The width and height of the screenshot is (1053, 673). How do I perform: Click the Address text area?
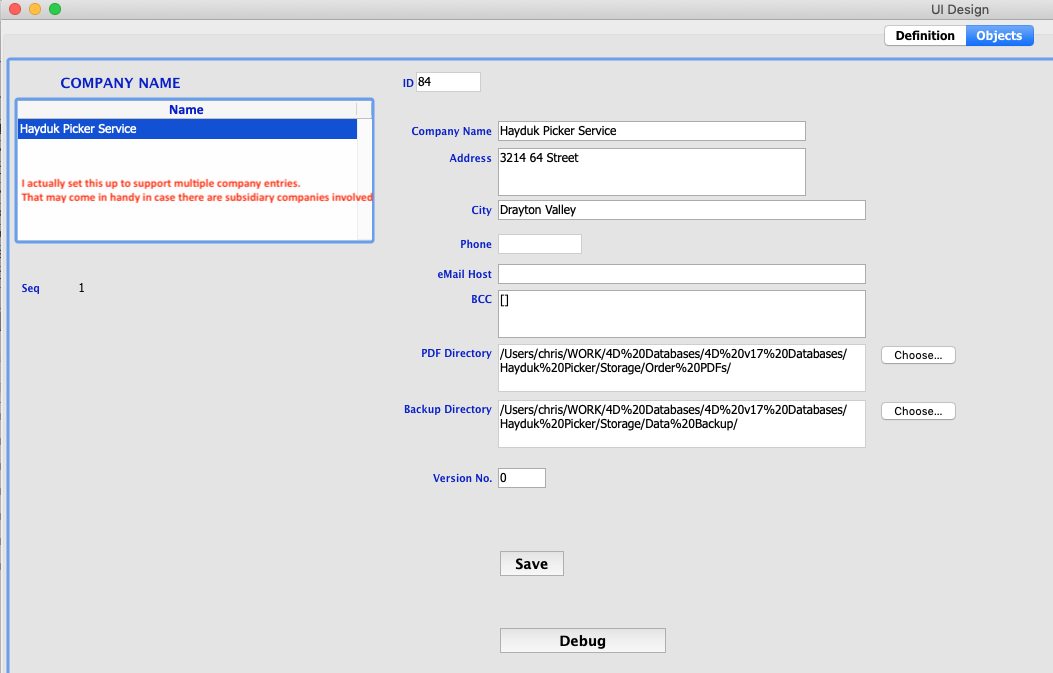(651, 172)
